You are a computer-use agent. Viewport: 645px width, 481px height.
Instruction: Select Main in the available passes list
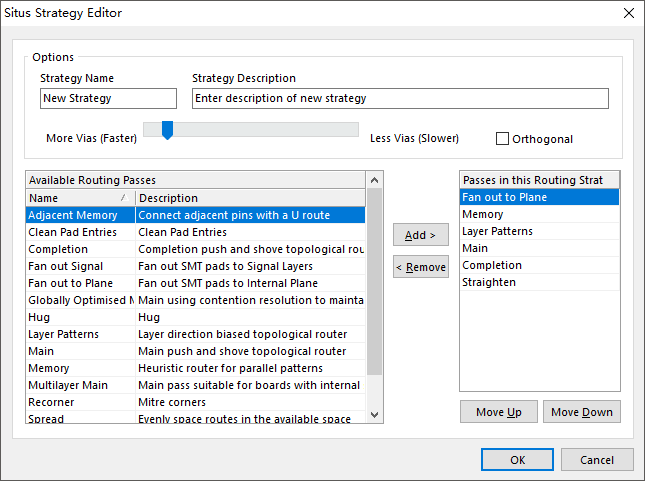point(81,351)
